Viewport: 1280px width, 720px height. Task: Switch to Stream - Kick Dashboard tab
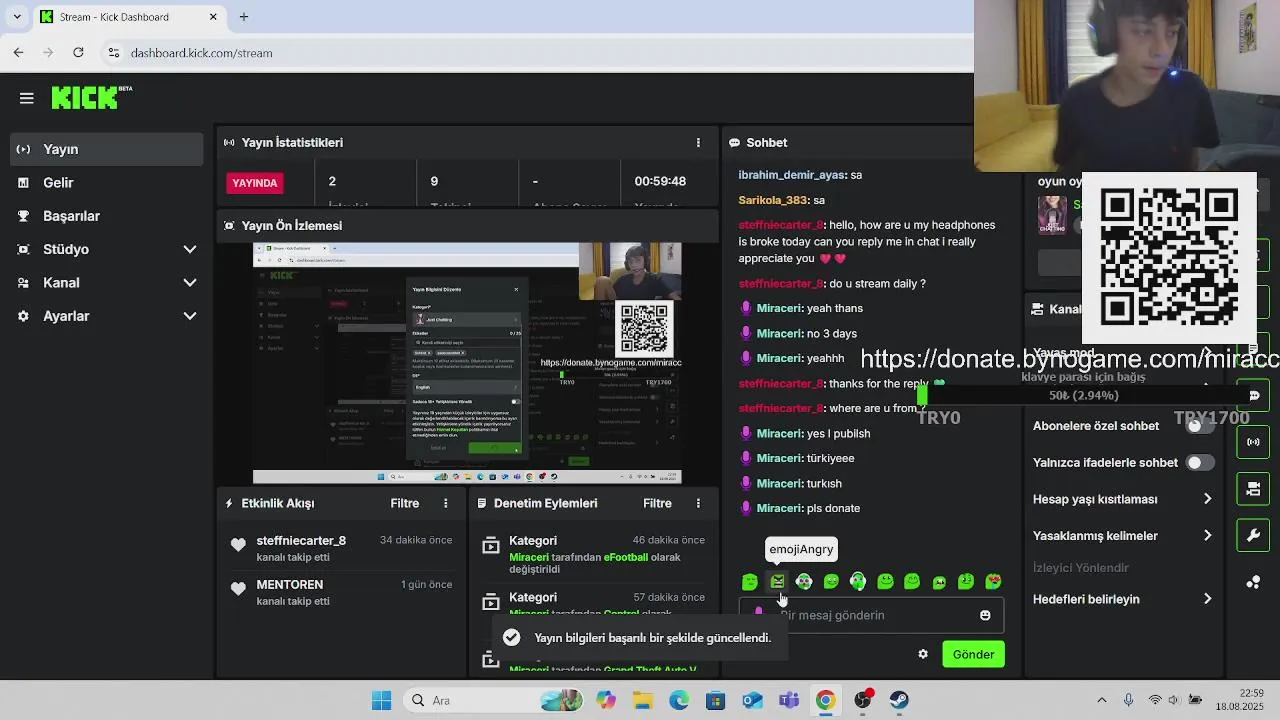click(x=128, y=17)
